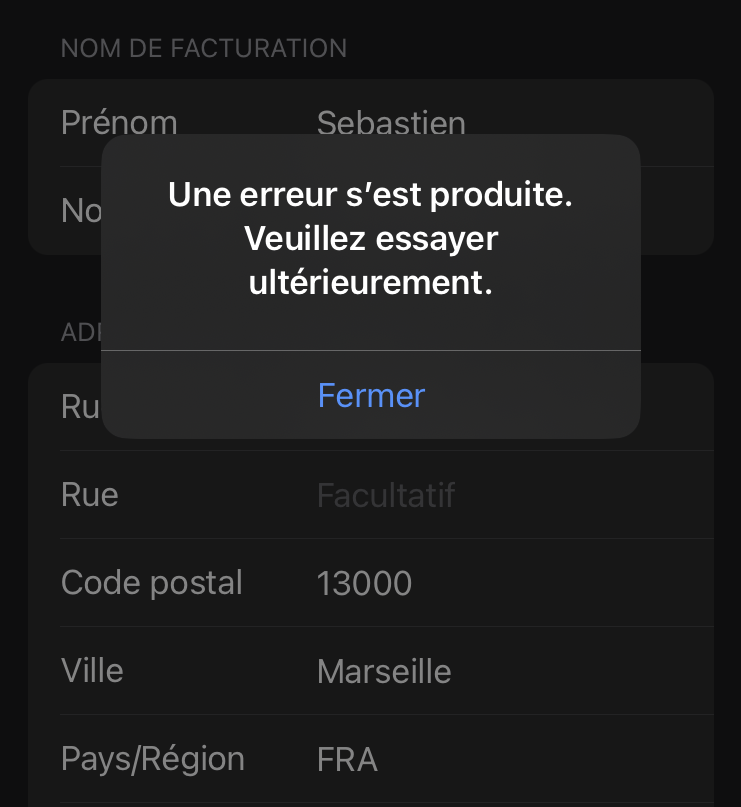Open the Pays/Région selector showing FRA
The width and height of the screenshot is (741, 807).
tap(347, 759)
